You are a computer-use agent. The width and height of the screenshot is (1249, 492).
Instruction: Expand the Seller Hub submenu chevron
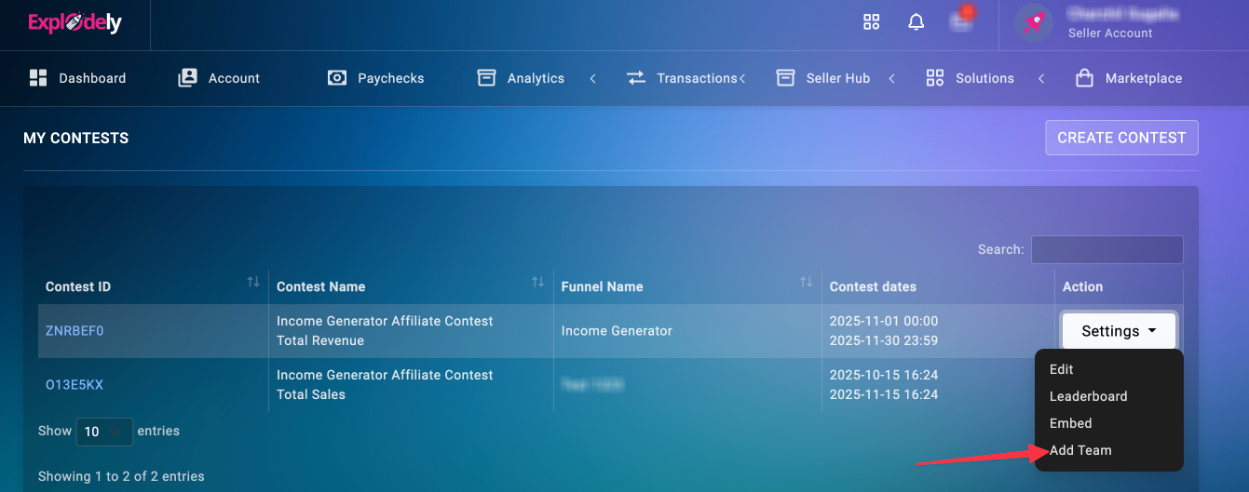[x=891, y=78]
